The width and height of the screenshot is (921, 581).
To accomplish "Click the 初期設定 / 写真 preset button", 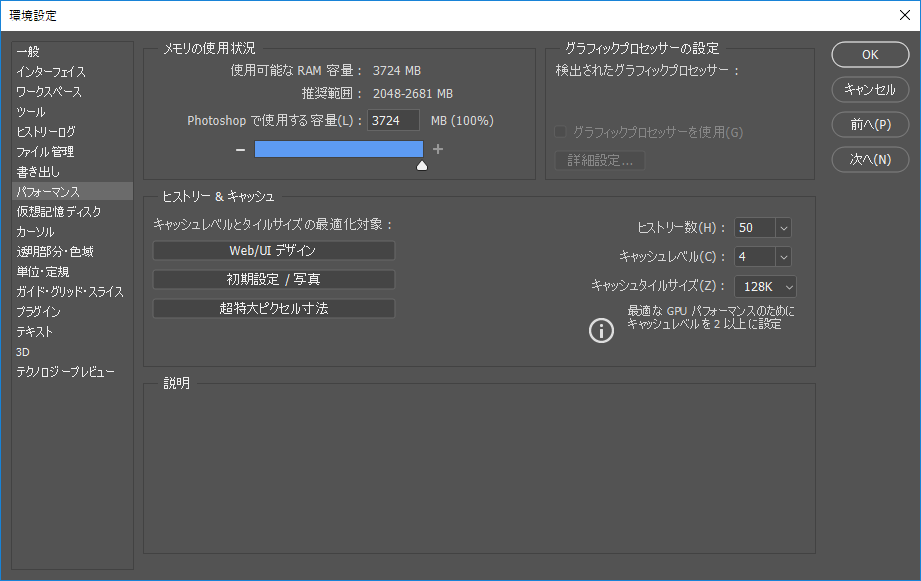I will point(274,279).
